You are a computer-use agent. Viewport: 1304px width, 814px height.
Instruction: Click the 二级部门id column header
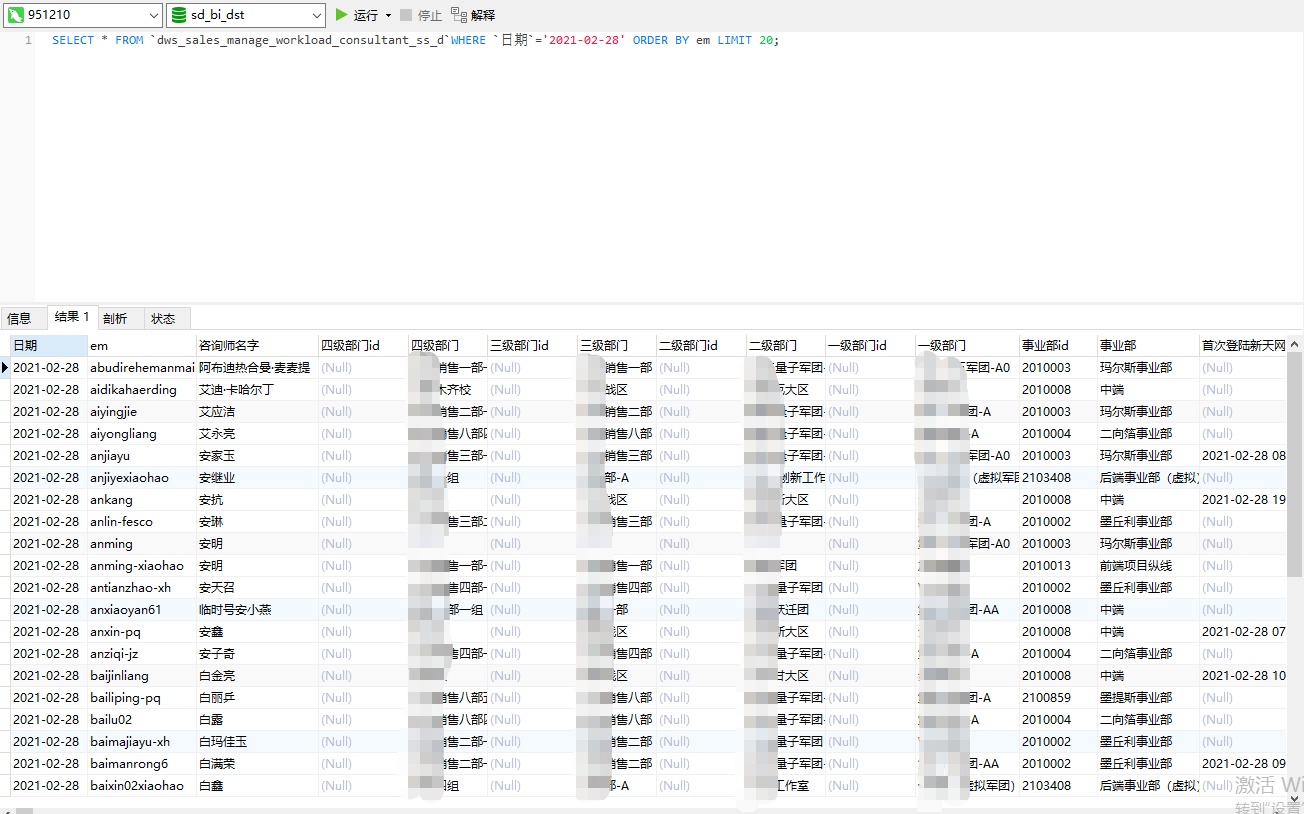[x=701, y=345]
